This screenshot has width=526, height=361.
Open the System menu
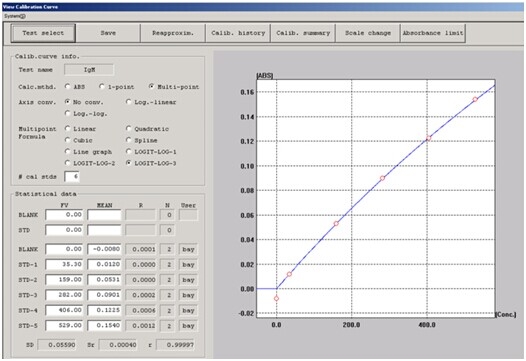pos(14,16)
